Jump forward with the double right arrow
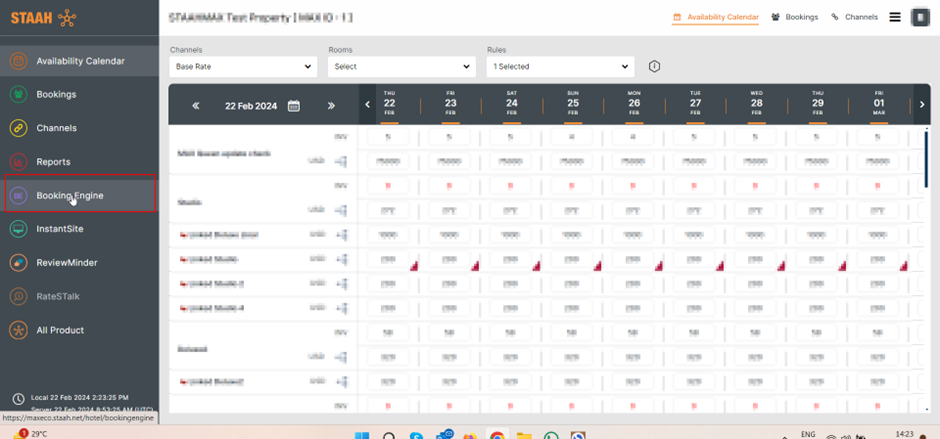This screenshot has height=439, width=940. 331,106
